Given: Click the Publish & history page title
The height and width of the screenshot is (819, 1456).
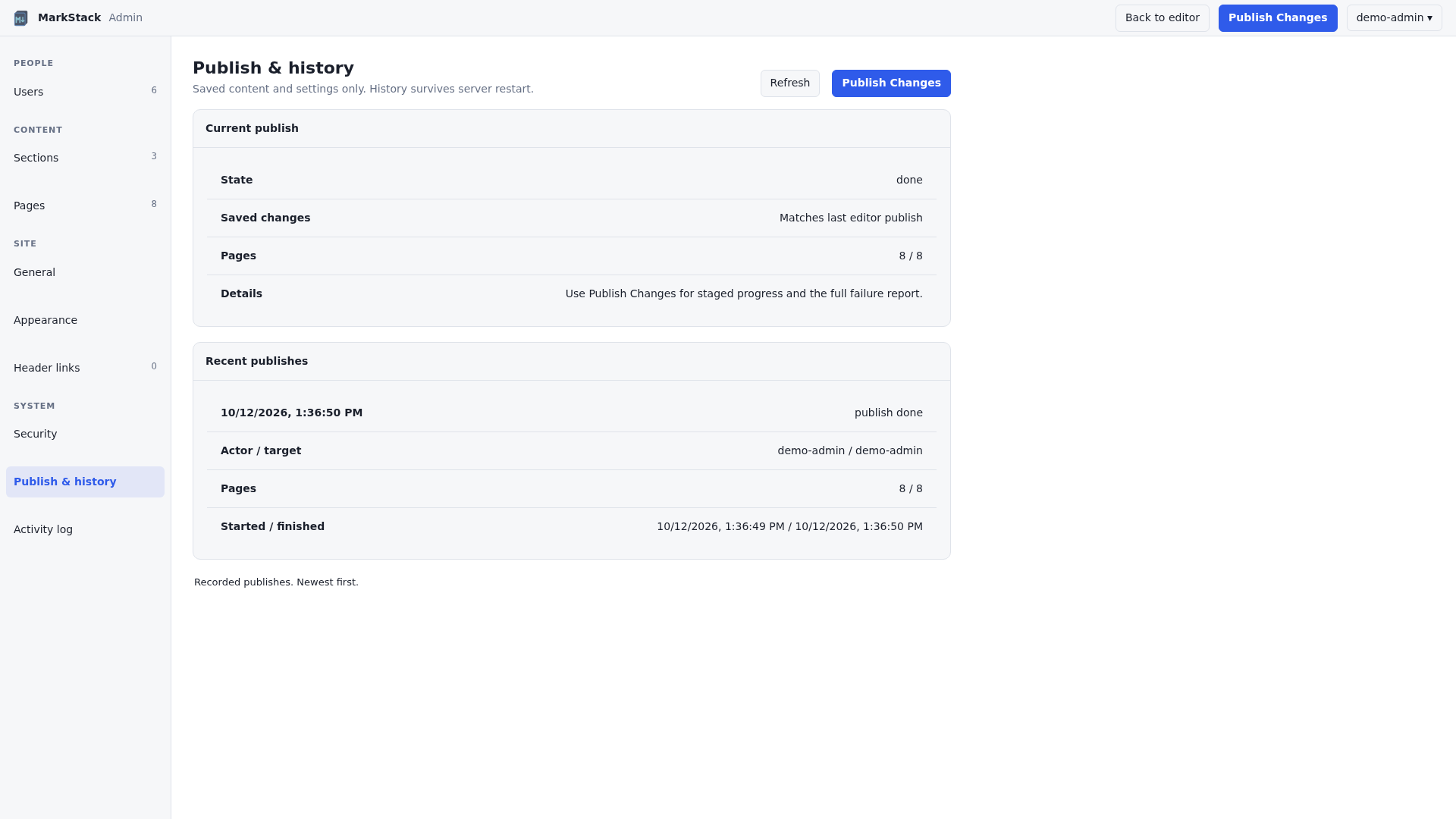Looking at the screenshot, I should click(273, 68).
